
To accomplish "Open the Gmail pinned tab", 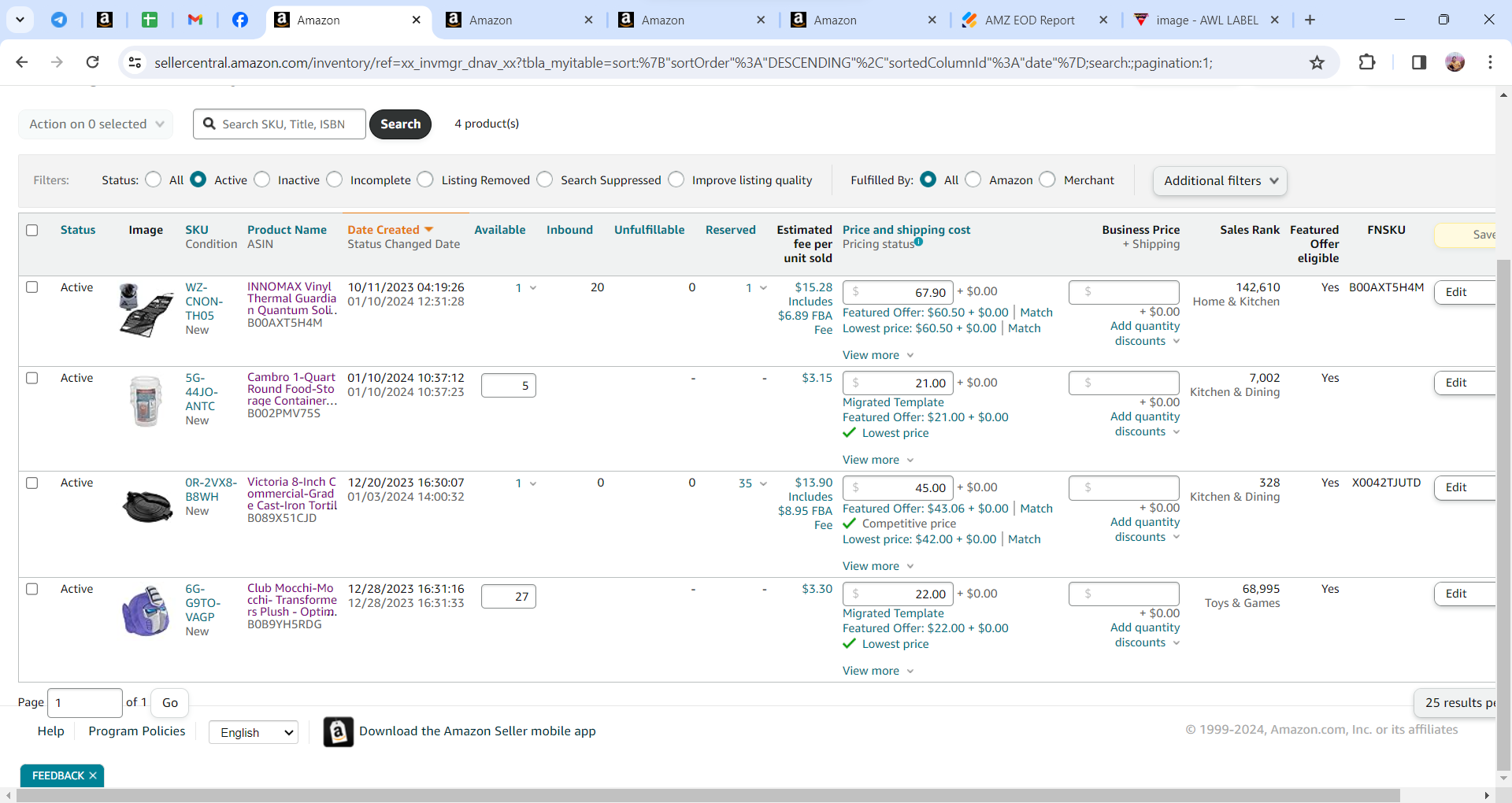I will tap(195, 20).
